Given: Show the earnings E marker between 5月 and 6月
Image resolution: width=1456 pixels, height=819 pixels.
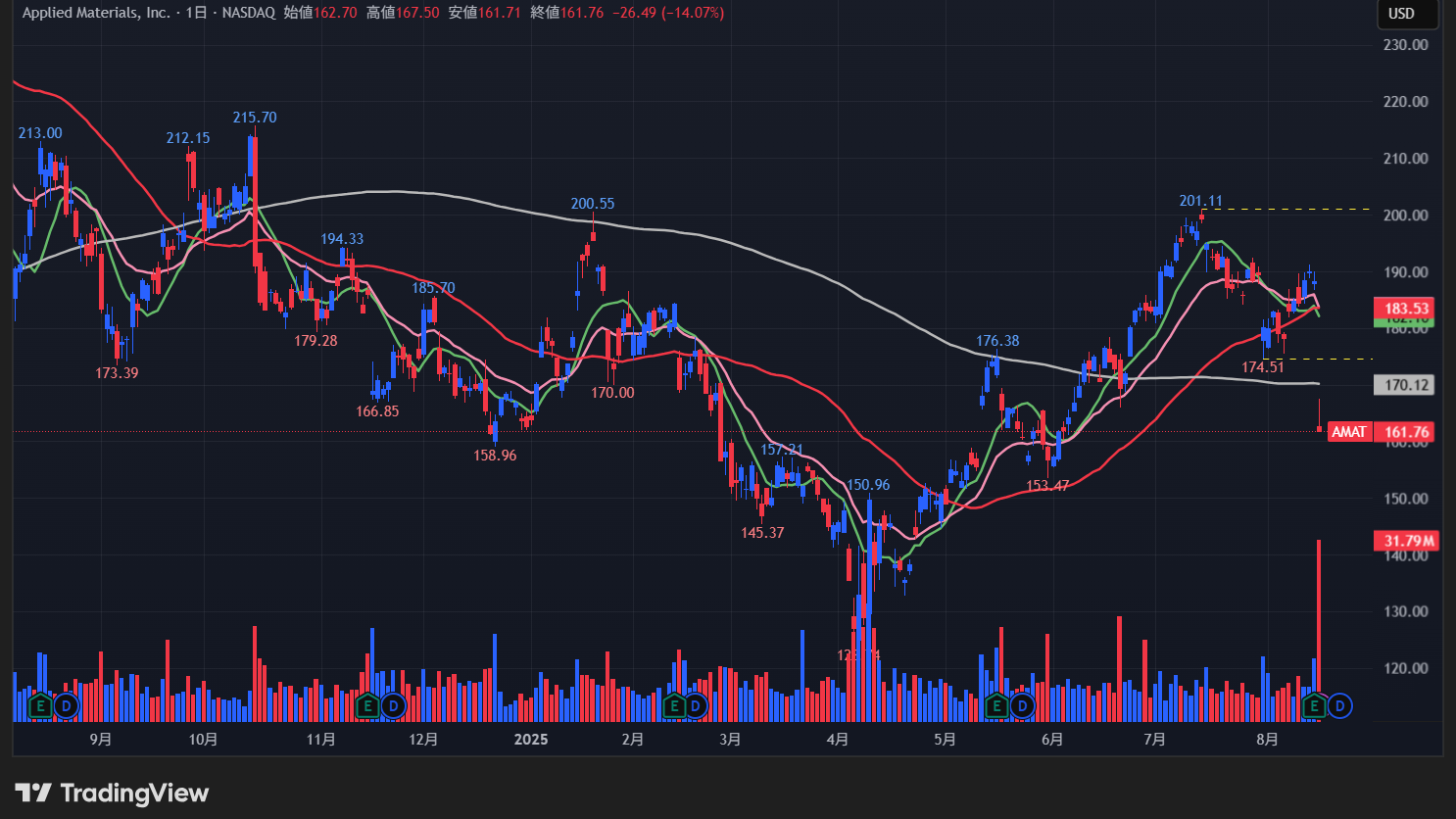Looking at the screenshot, I should coord(996,705).
